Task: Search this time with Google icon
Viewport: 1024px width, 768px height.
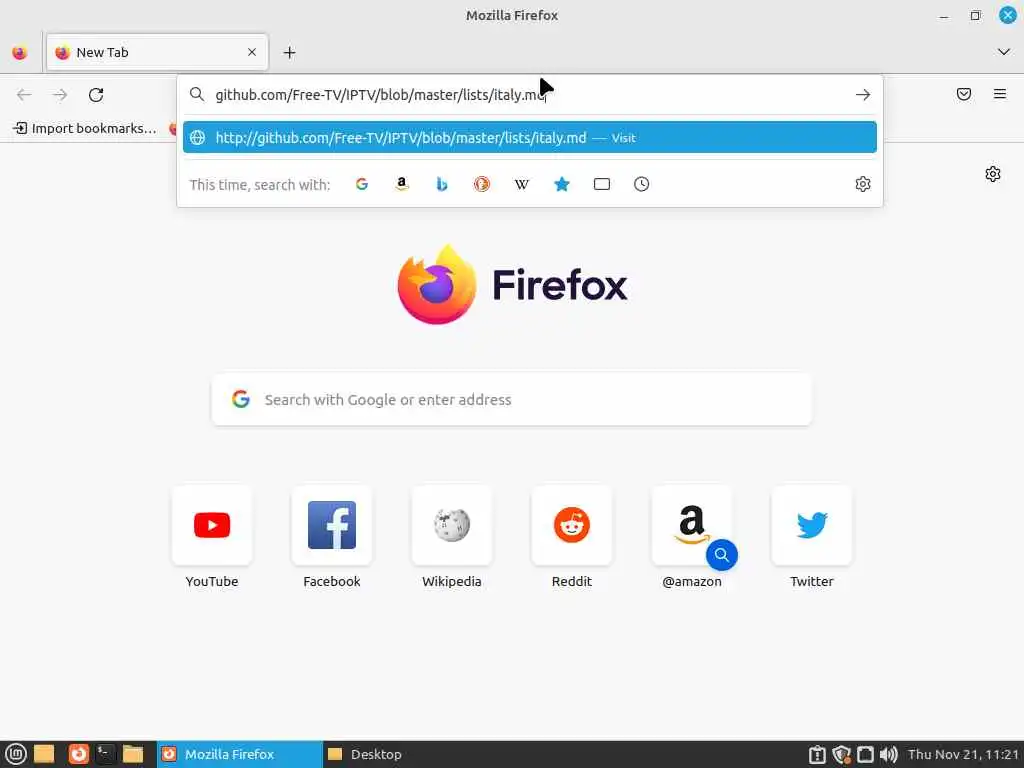Action: (x=362, y=184)
